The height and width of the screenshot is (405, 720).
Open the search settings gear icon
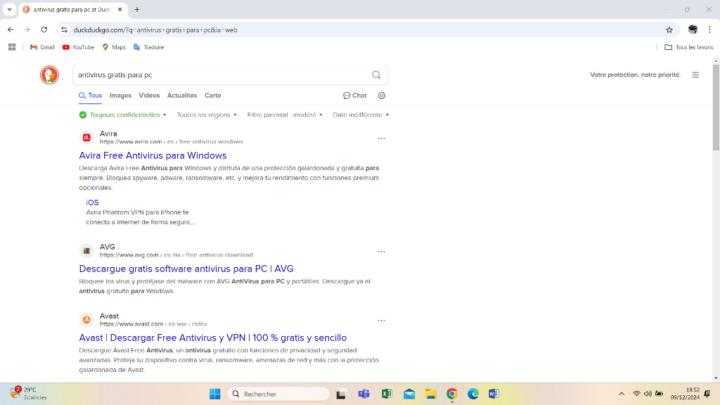(382, 96)
